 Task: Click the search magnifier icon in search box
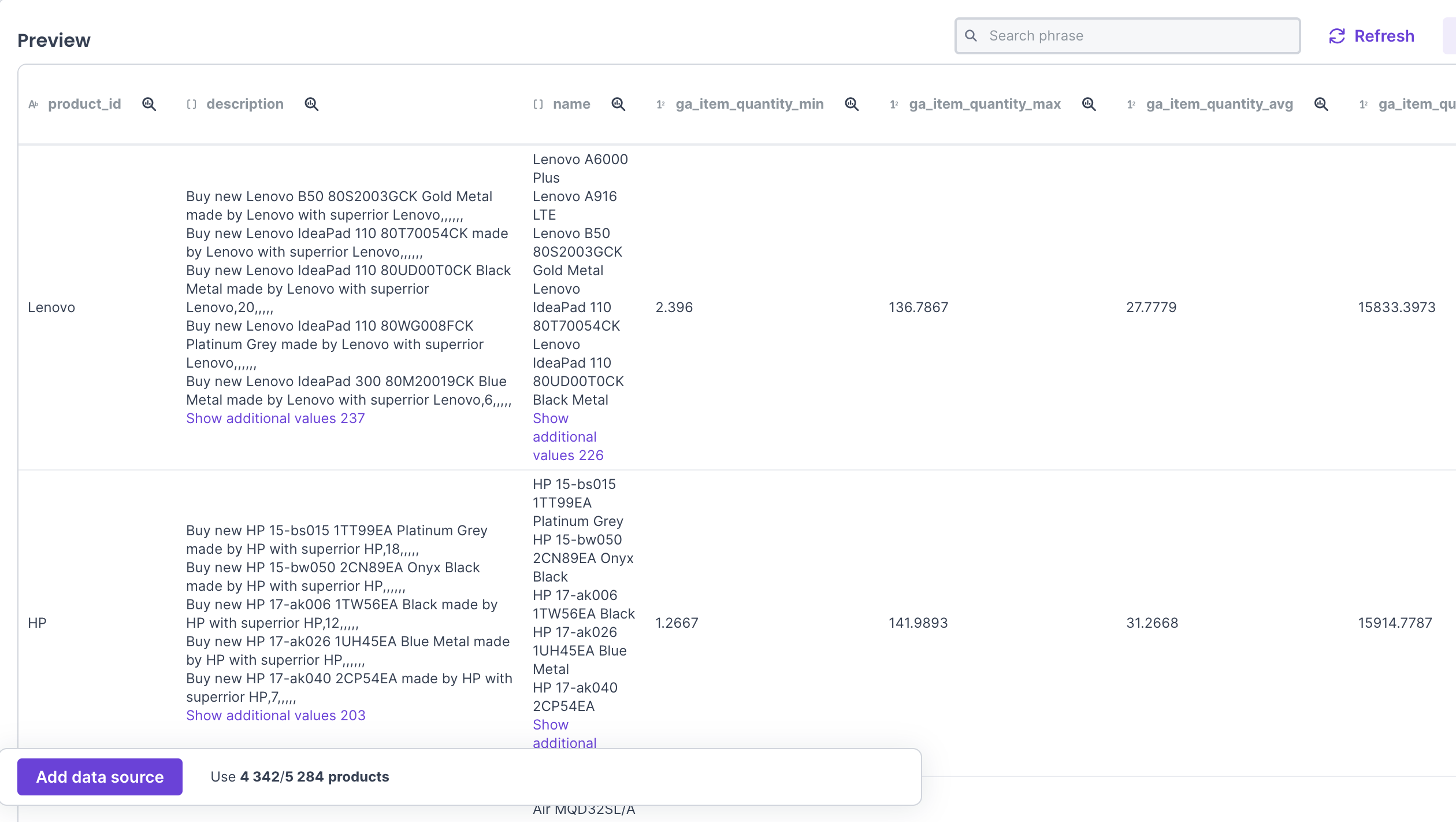point(971,36)
